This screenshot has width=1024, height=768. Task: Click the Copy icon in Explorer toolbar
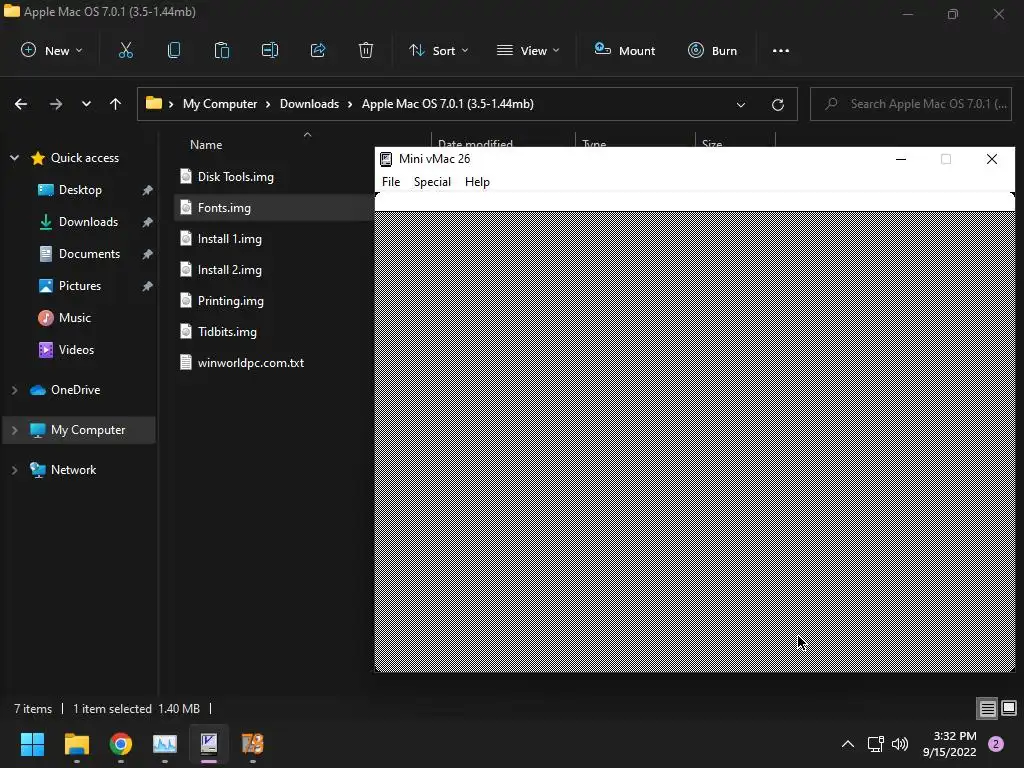point(174,50)
